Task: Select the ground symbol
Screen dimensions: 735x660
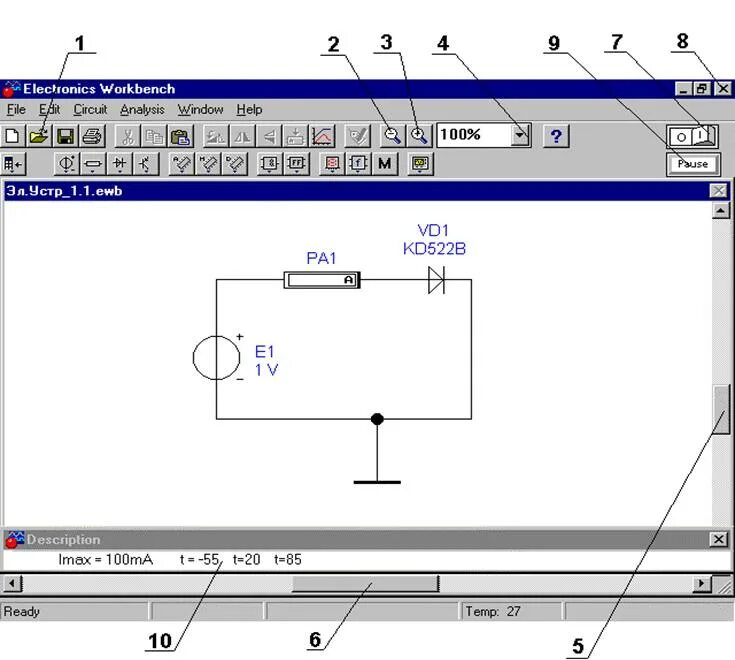Action: point(377,481)
